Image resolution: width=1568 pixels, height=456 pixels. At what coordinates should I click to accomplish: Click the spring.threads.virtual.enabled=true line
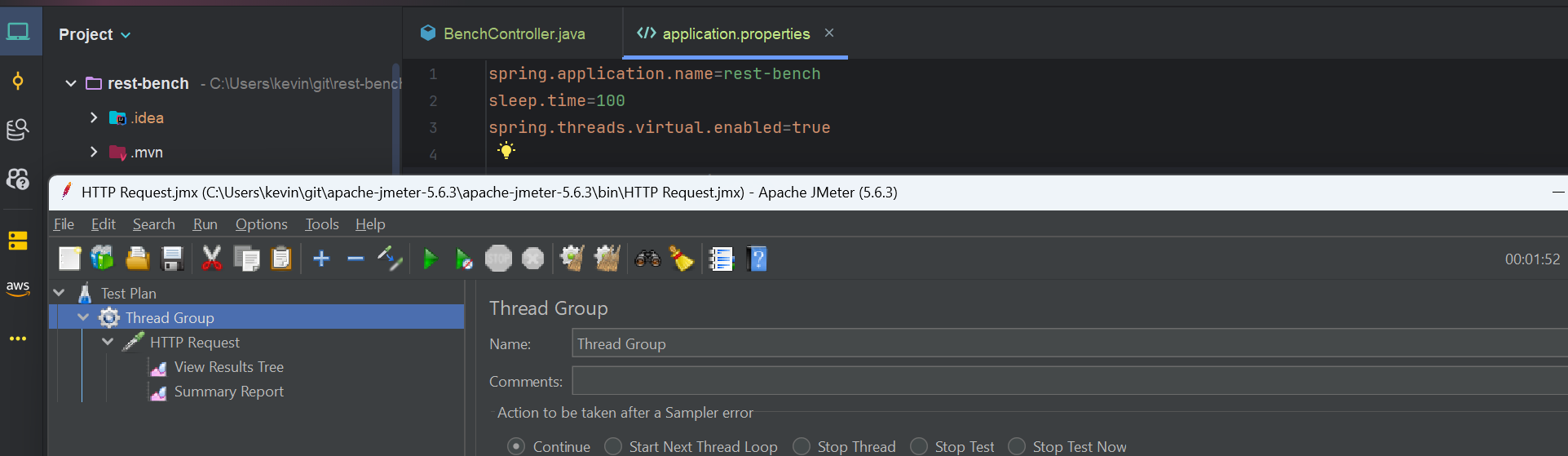tap(660, 127)
